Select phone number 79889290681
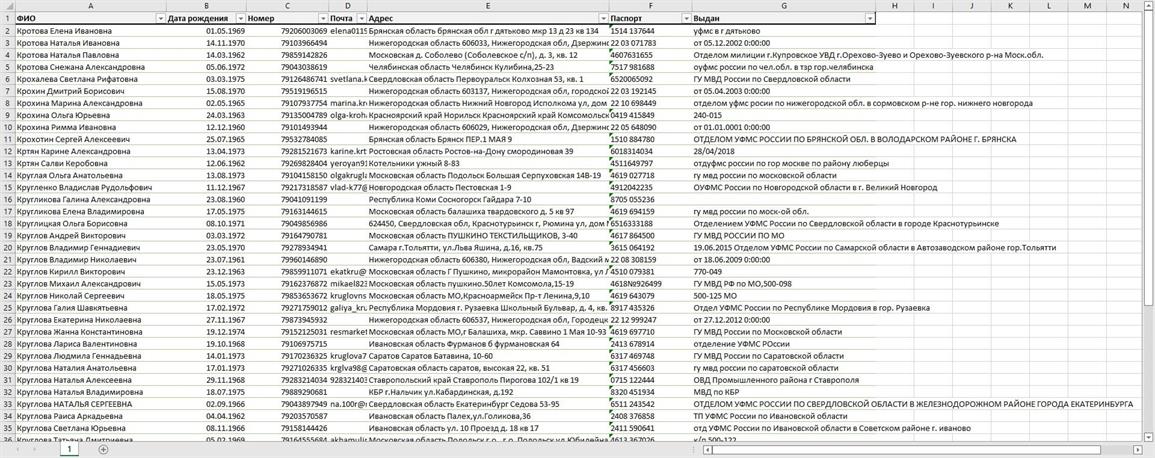 287,392
